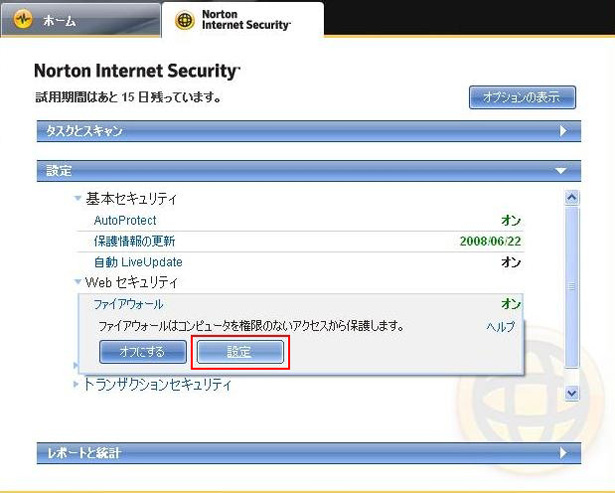Click the 2008/06/22 update date
615x493 pixels.
[490, 241]
